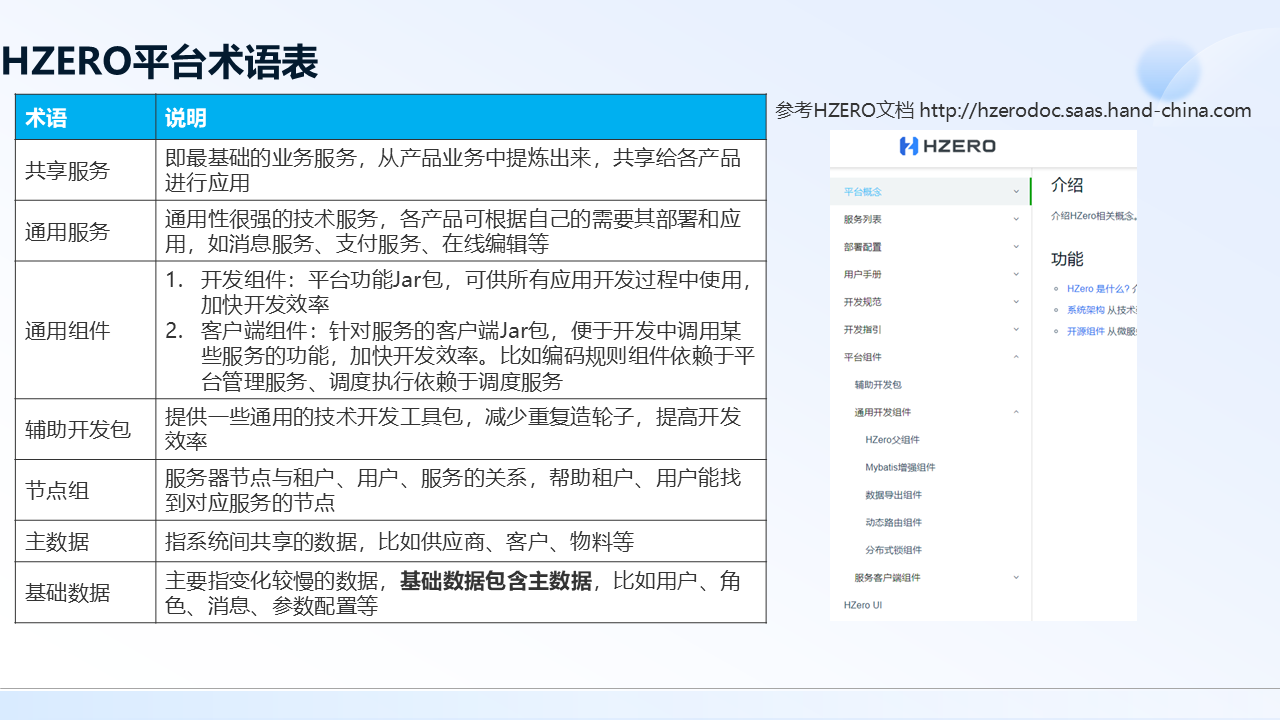Select the 基础数据 table cell
Screen dimensions: 1280x720
[x=85, y=592]
